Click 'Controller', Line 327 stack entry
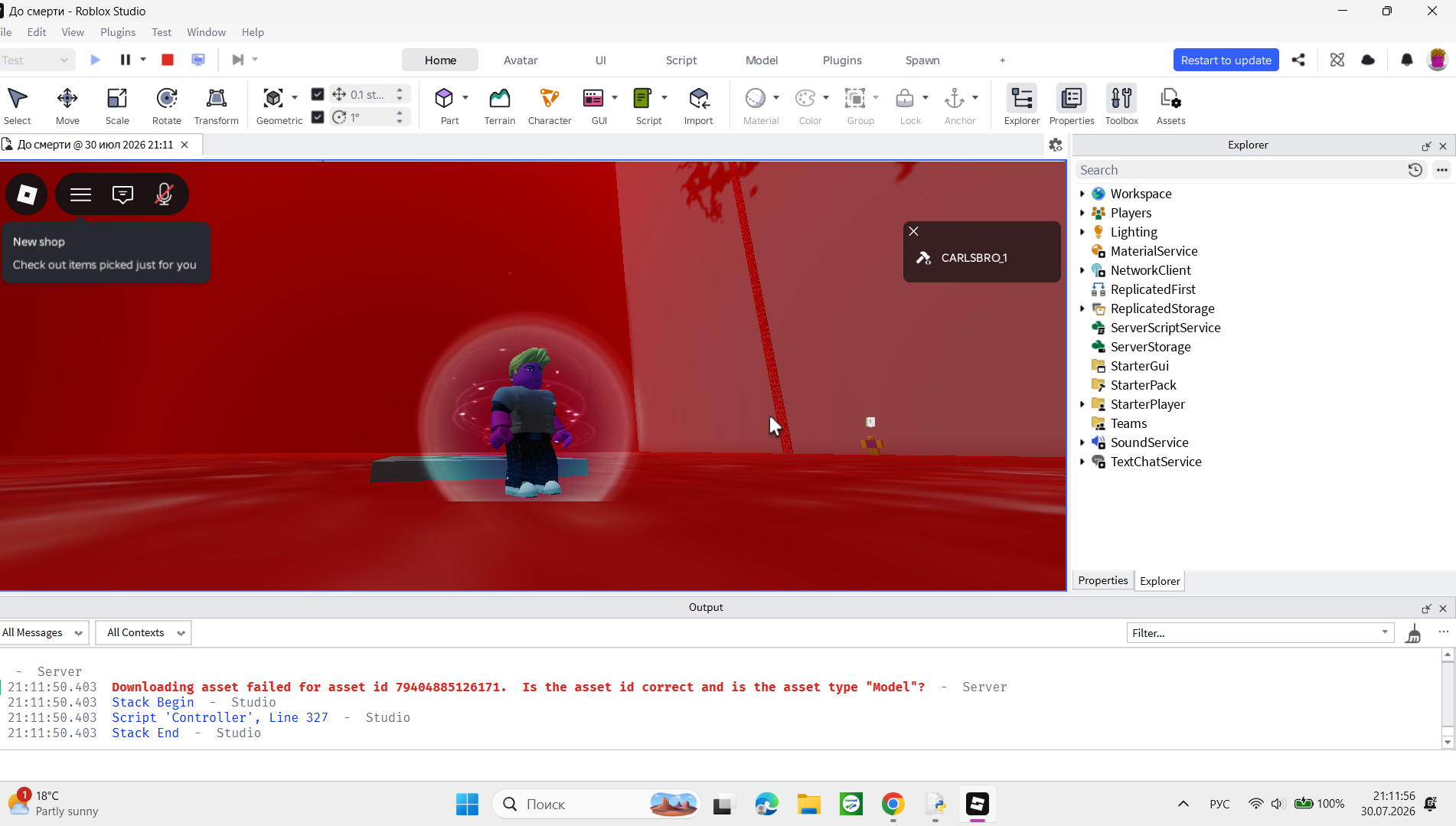The width and height of the screenshot is (1456, 826). (220, 717)
